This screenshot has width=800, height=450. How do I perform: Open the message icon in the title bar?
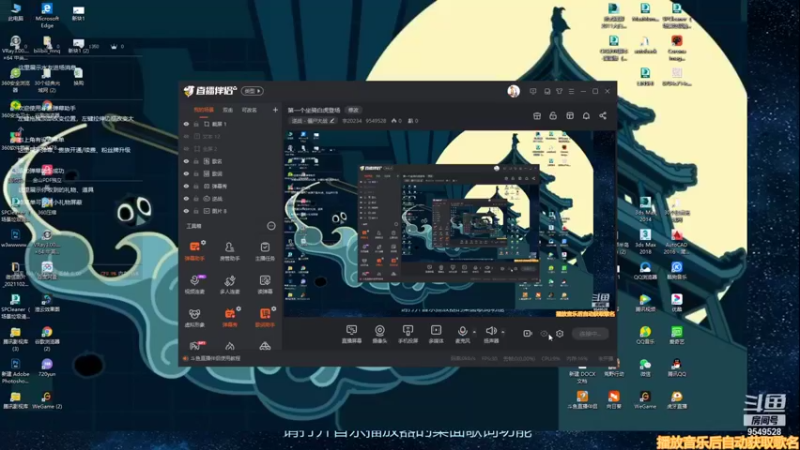533,91
